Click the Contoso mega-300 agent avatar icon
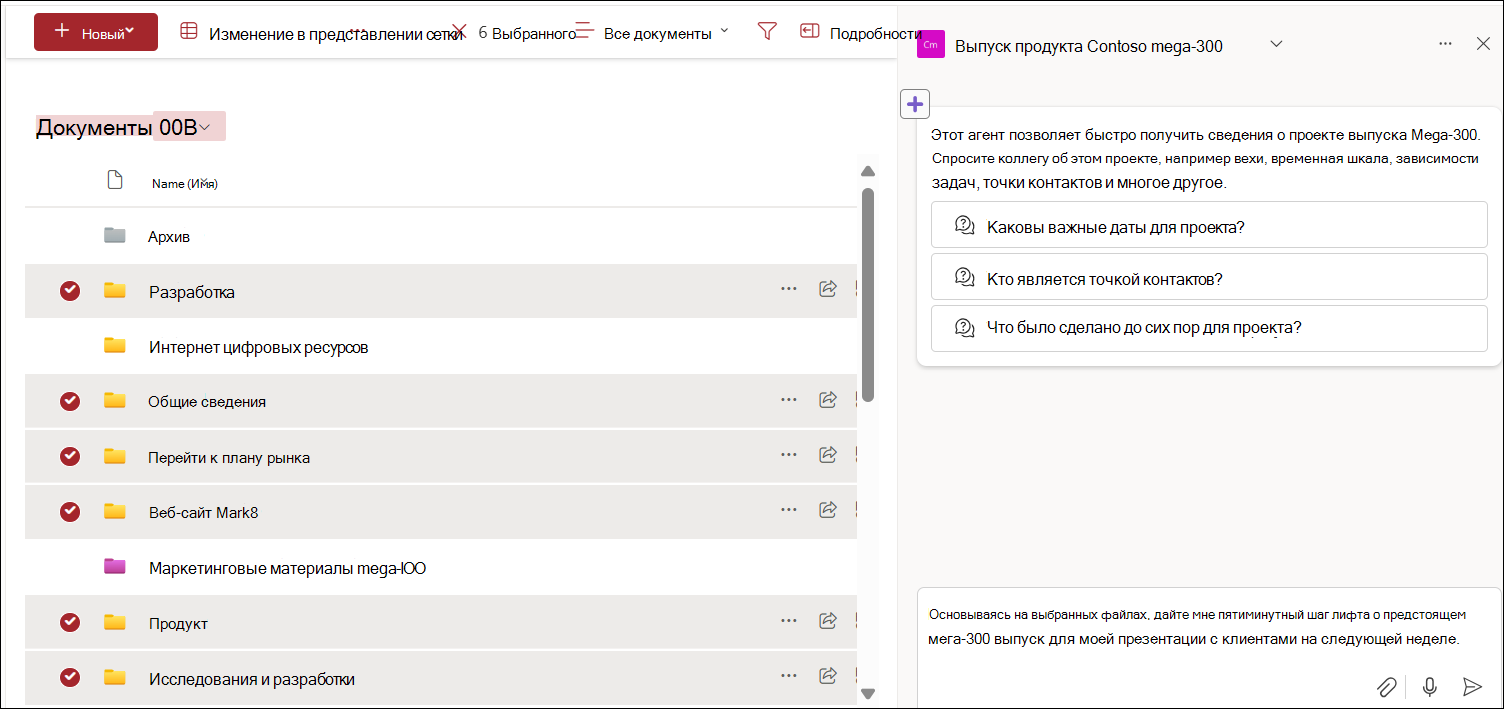Screen dimensions: 1504x709 (931, 45)
